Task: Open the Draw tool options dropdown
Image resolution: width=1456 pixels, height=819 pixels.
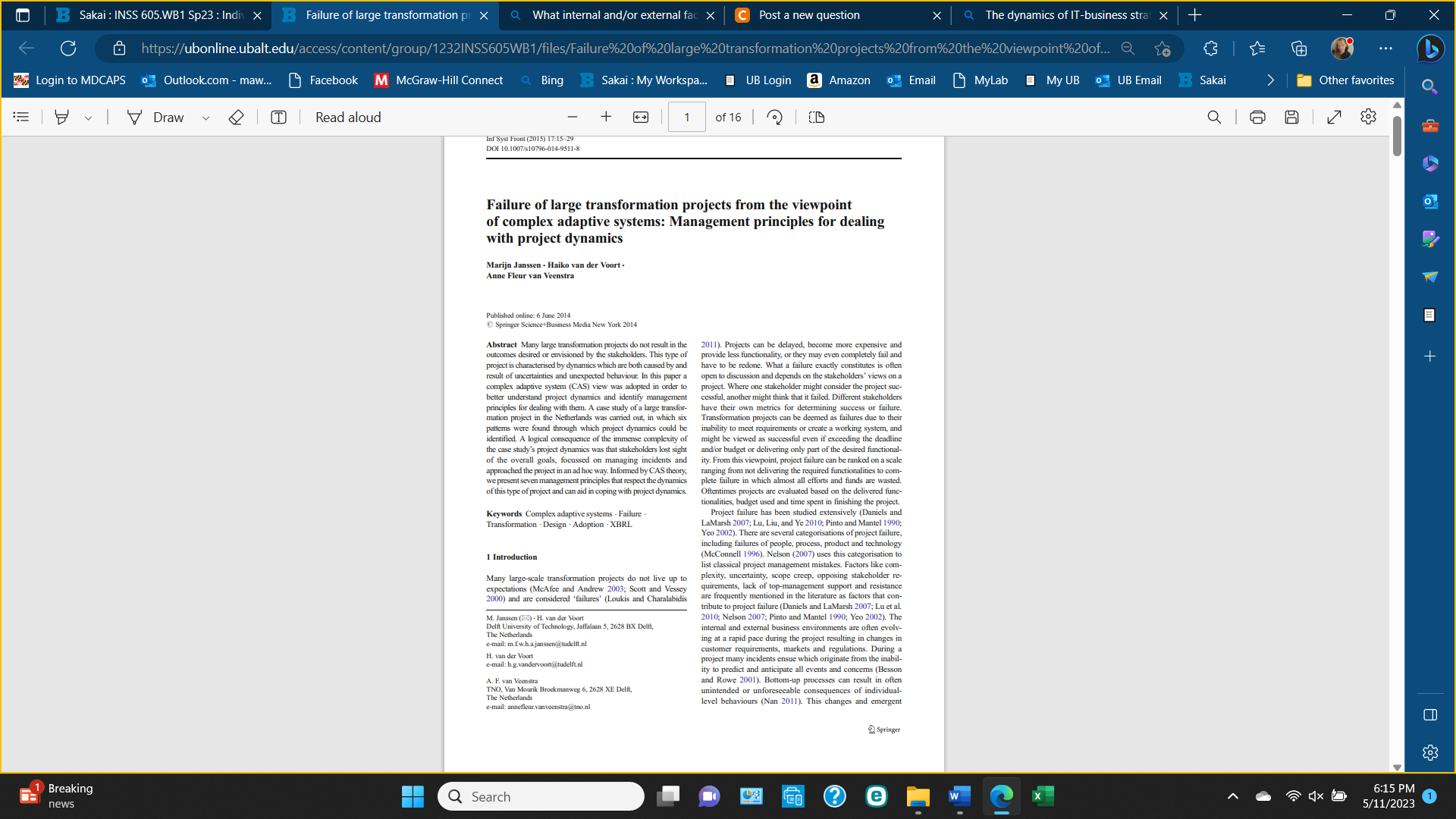Action: pyautogui.click(x=206, y=118)
